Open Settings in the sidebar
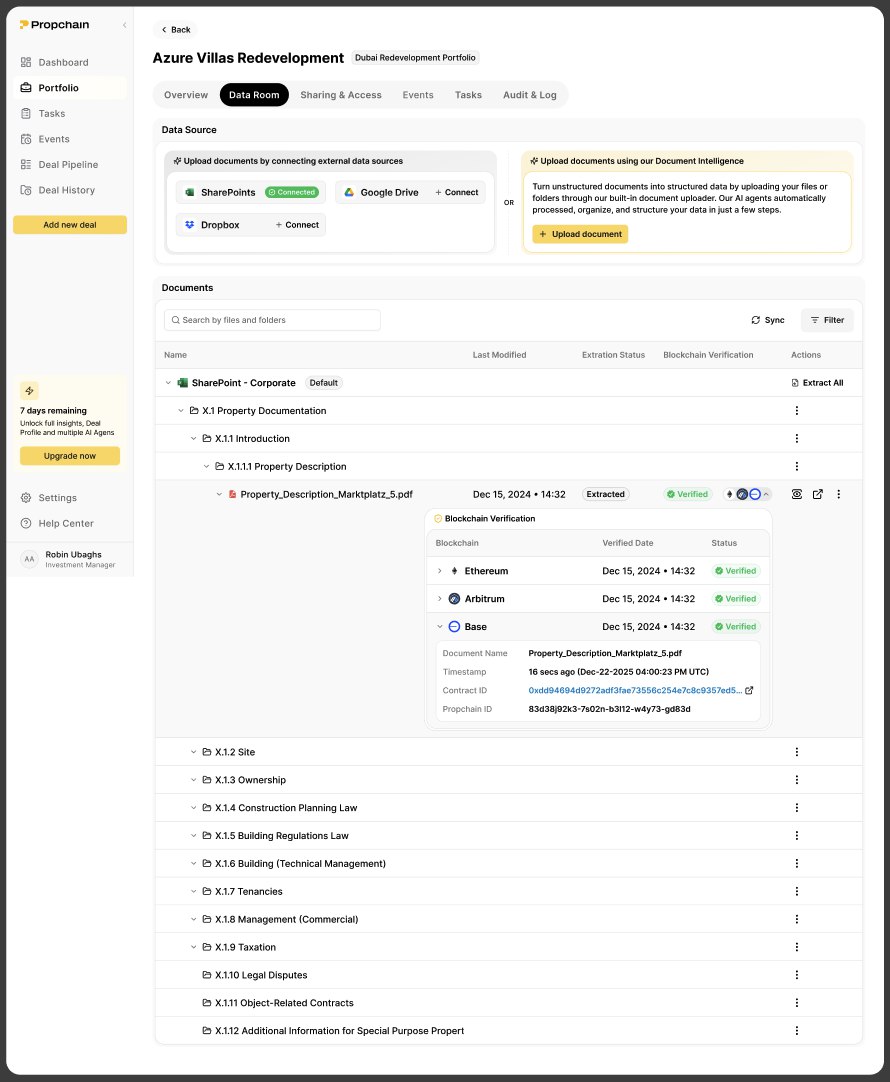This screenshot has height=1082, width=890. pos(69,498)
